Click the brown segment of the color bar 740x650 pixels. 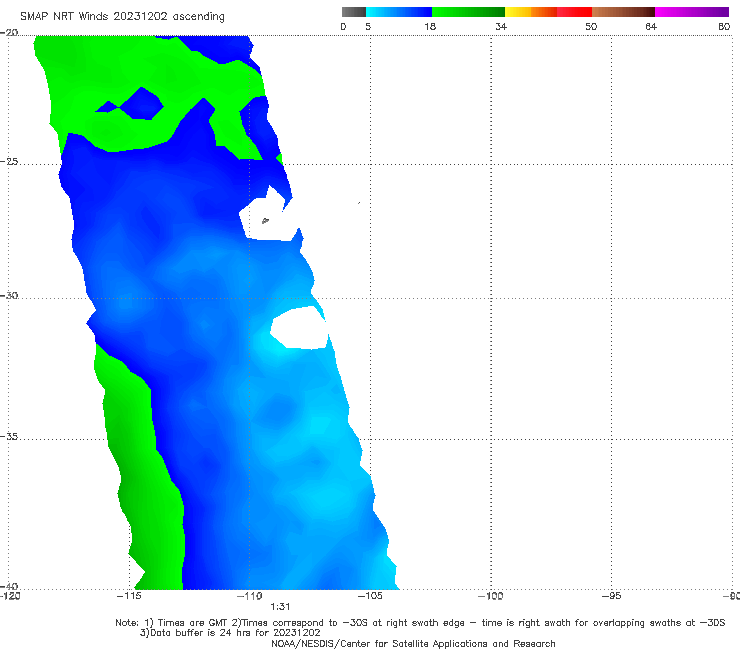coord(623,12)
